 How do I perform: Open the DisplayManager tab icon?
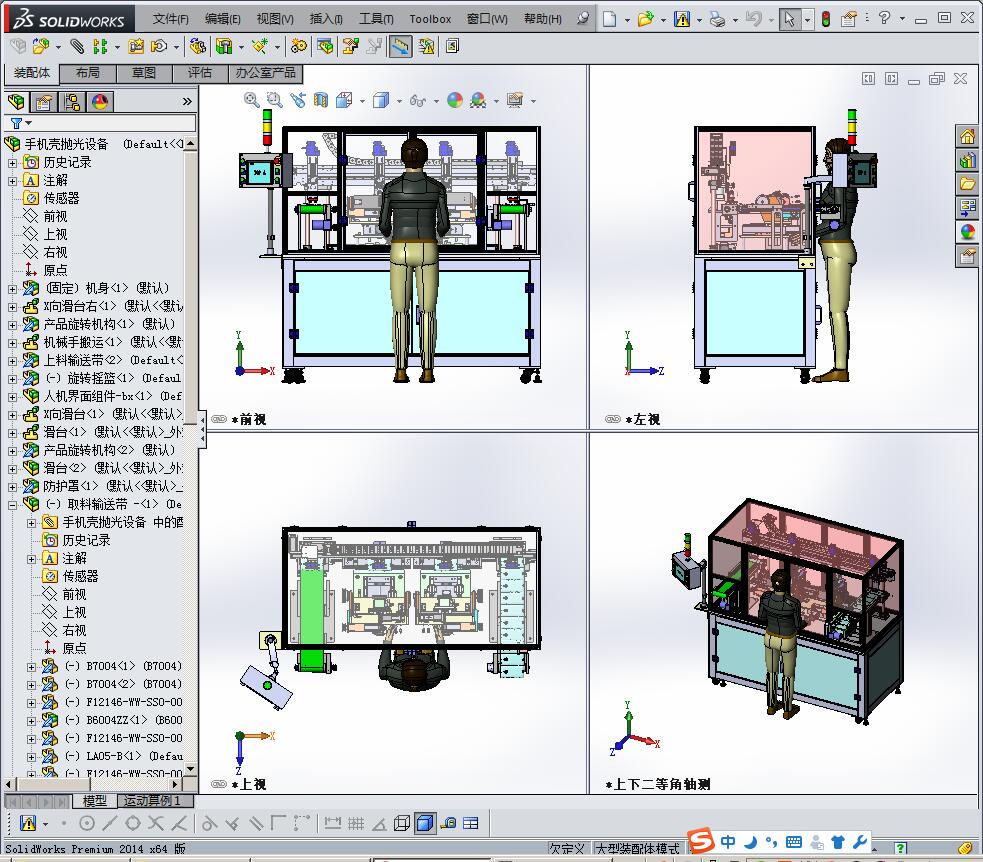[100, 102]
